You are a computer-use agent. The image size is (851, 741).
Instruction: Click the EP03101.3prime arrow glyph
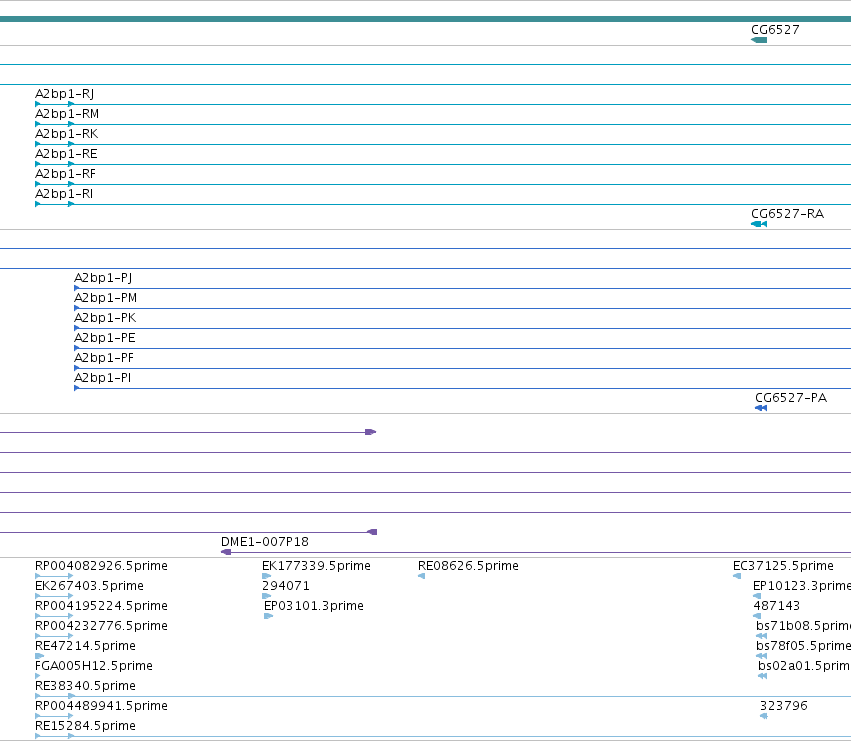268,616
